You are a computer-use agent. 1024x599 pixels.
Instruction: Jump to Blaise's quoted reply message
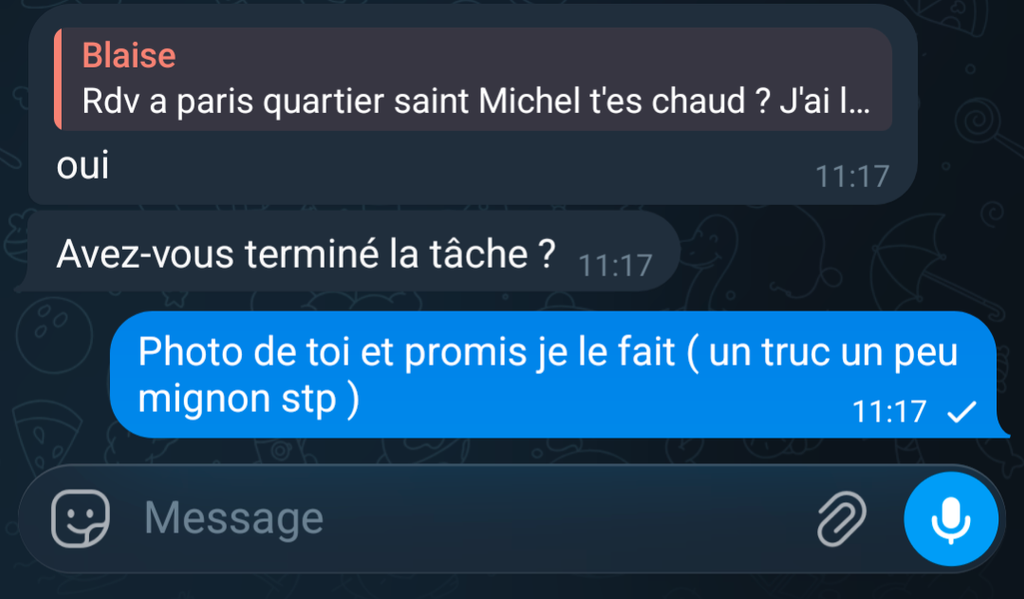tap(473, 79)
